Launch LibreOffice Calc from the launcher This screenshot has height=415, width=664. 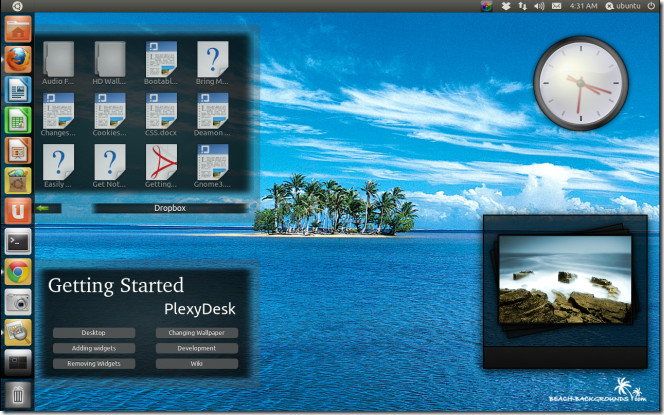pos(18,120)
